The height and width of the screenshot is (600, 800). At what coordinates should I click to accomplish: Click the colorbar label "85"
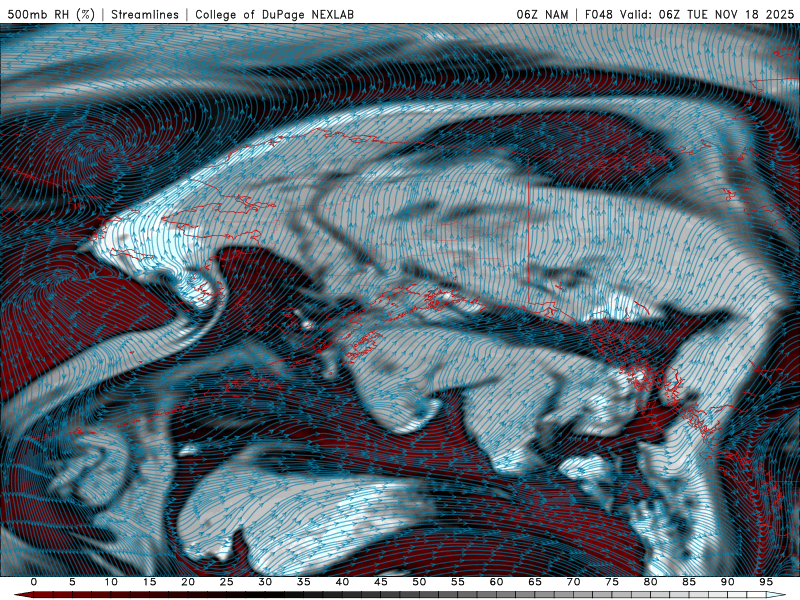point(689,582)
